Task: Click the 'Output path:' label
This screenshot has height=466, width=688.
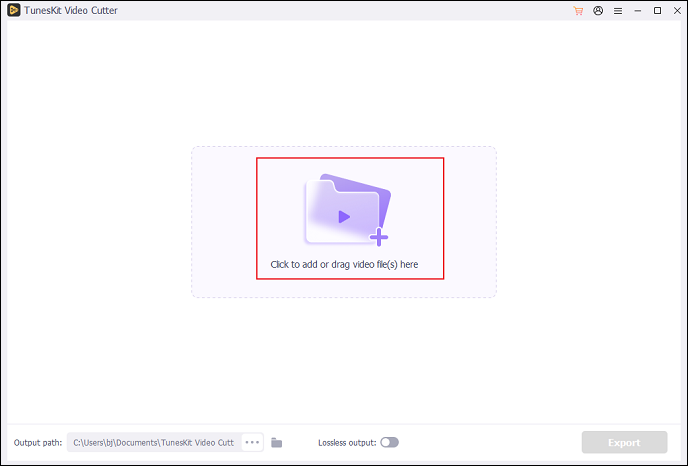Action: [x=38, y=442]
